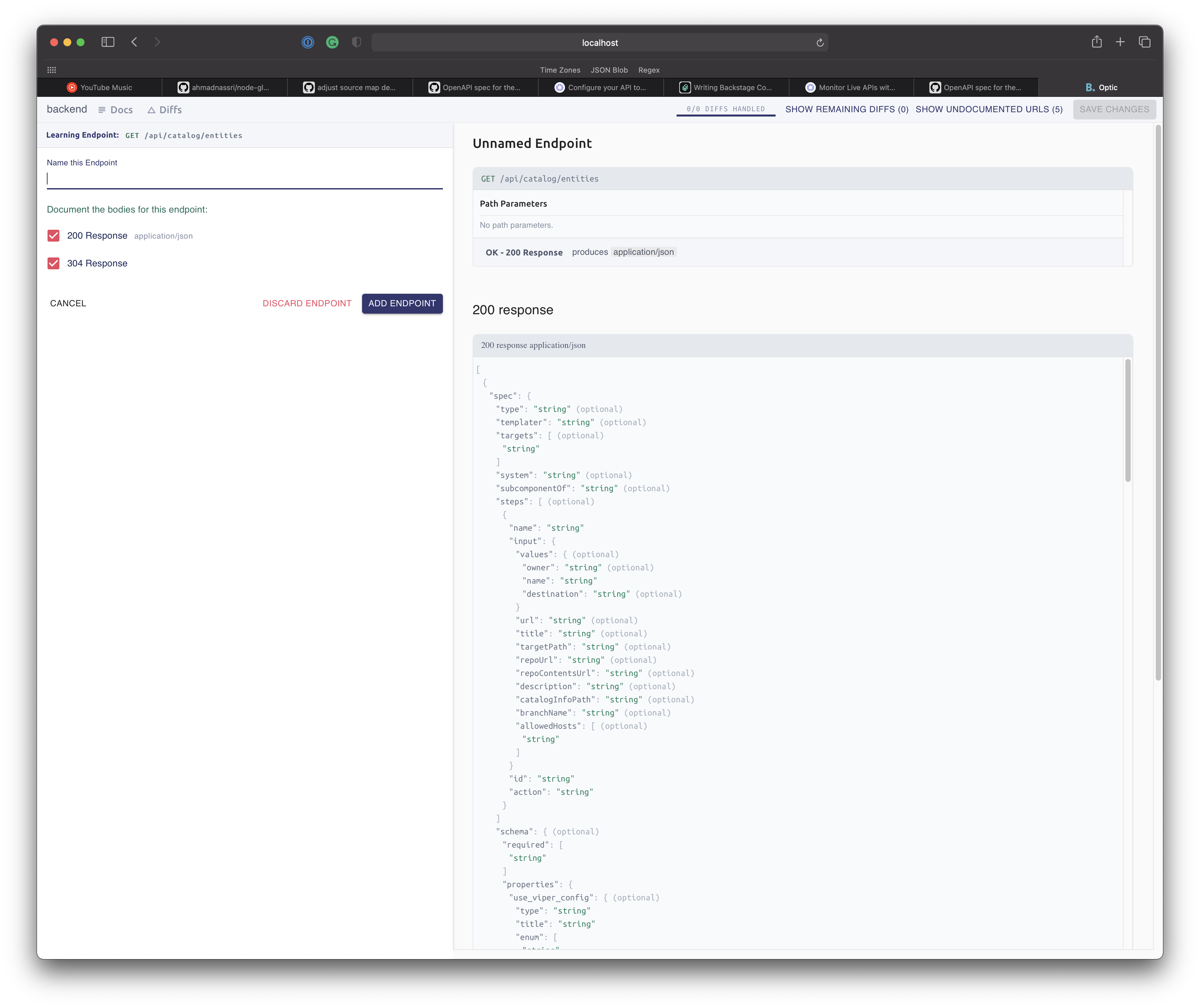1200x1008 pixels.
Task: Switch to the Docs tab
Action: (116, 110)
